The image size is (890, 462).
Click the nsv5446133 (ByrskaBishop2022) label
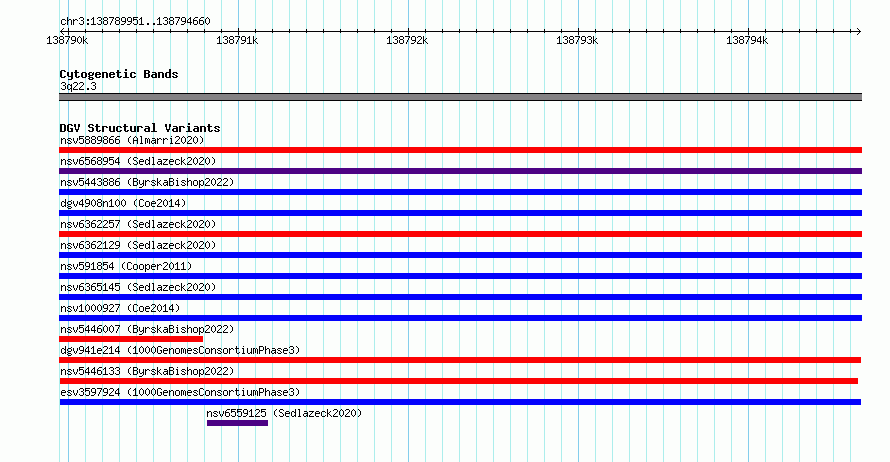point(147,371)
